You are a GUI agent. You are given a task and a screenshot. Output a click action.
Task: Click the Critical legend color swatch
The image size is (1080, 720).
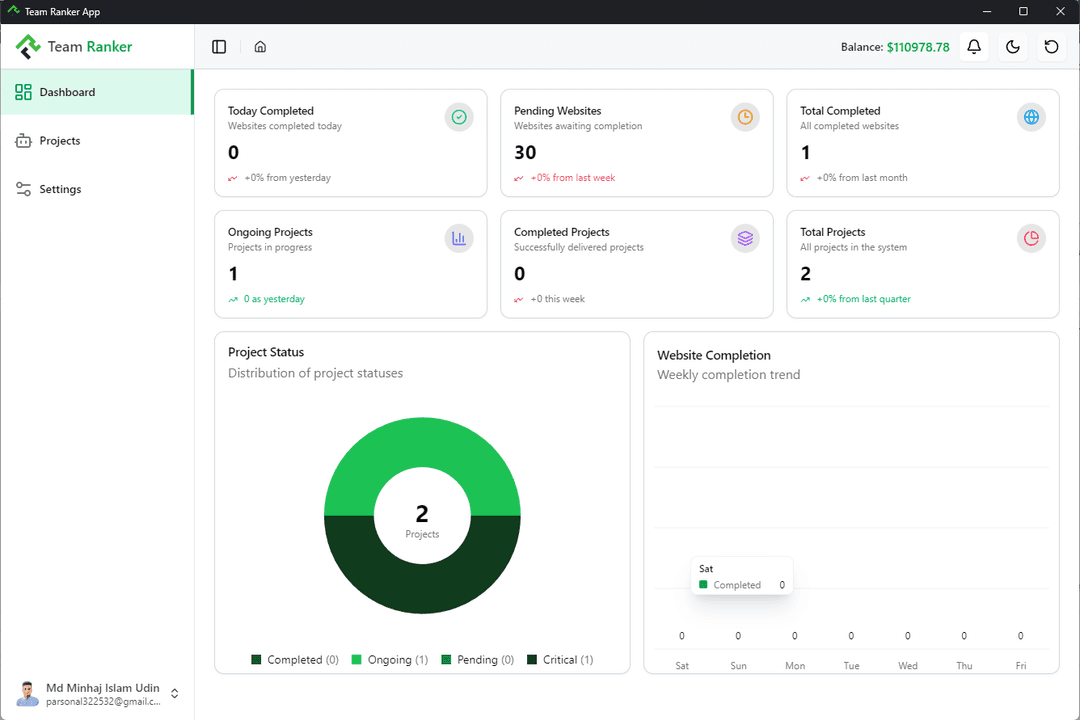point(532,660)
